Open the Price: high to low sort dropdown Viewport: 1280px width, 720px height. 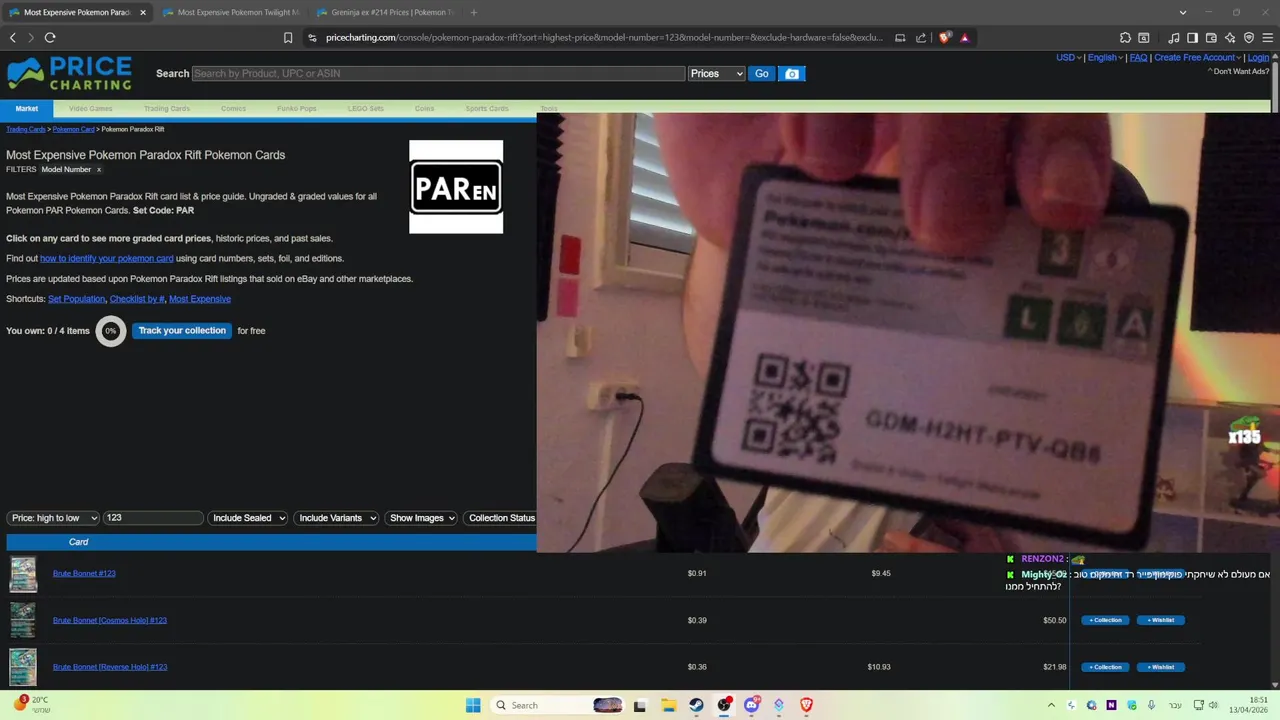tap(53, 518)
